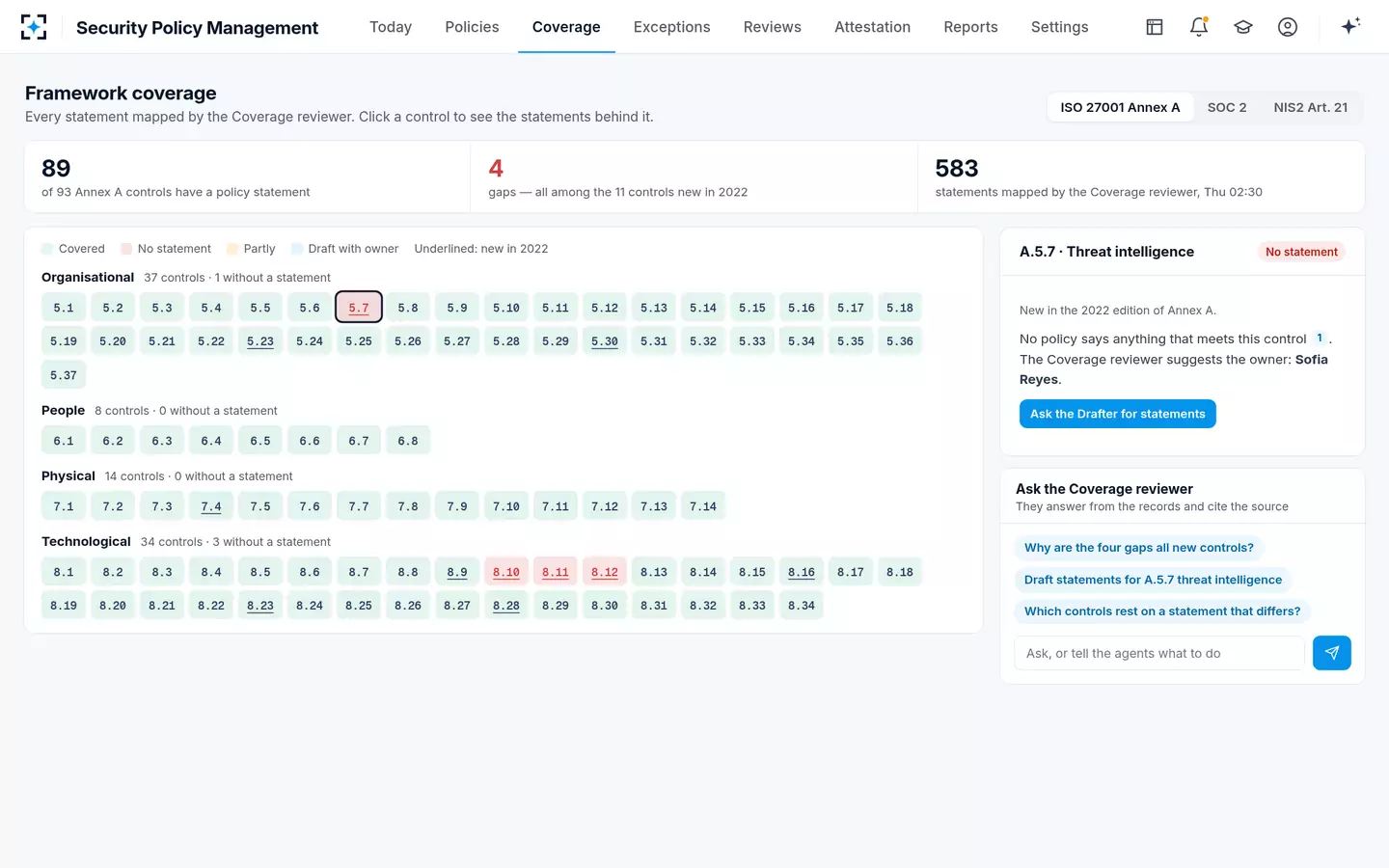
Task: Select control 8.10 with no statement
Action: click(x=506, y=572)
